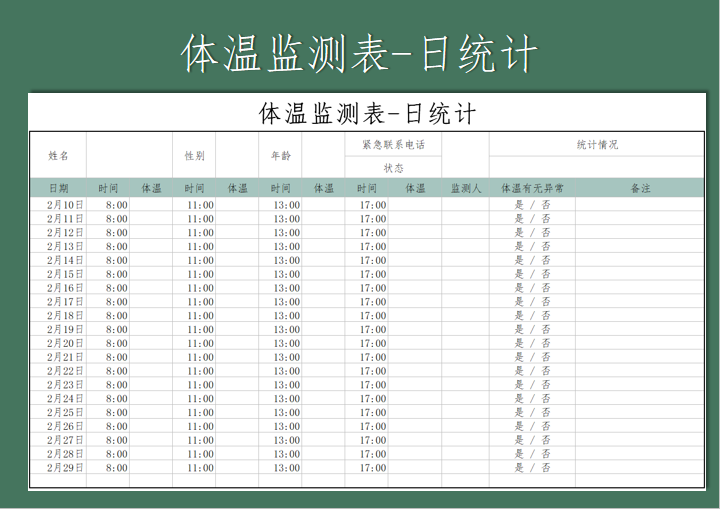Click the 2月29日 date cell
This screenshot has width=720, height=509.
coord(58,467)
